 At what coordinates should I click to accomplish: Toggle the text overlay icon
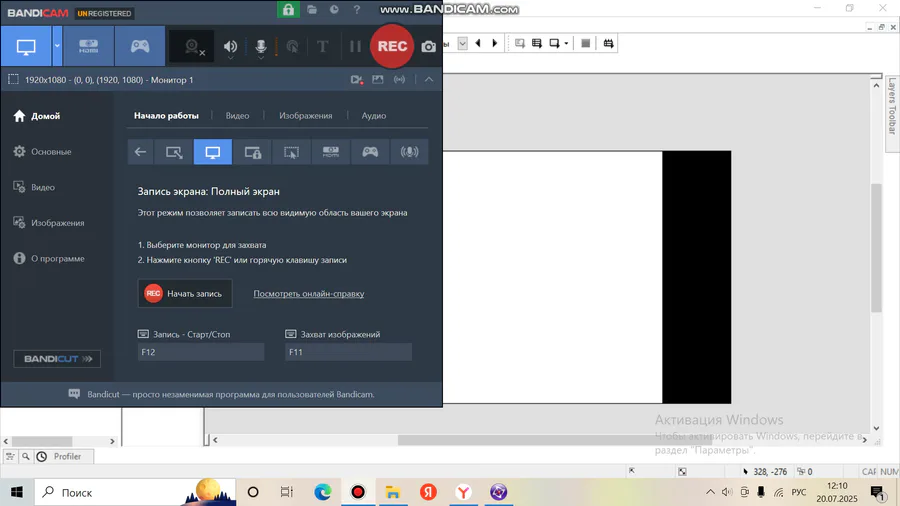coord(323,46)
